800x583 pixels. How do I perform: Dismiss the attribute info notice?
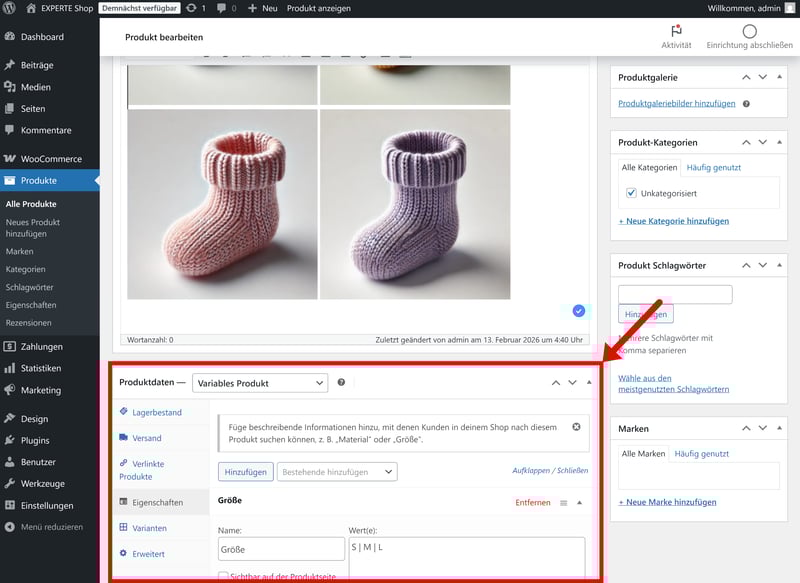coord(576,427)
